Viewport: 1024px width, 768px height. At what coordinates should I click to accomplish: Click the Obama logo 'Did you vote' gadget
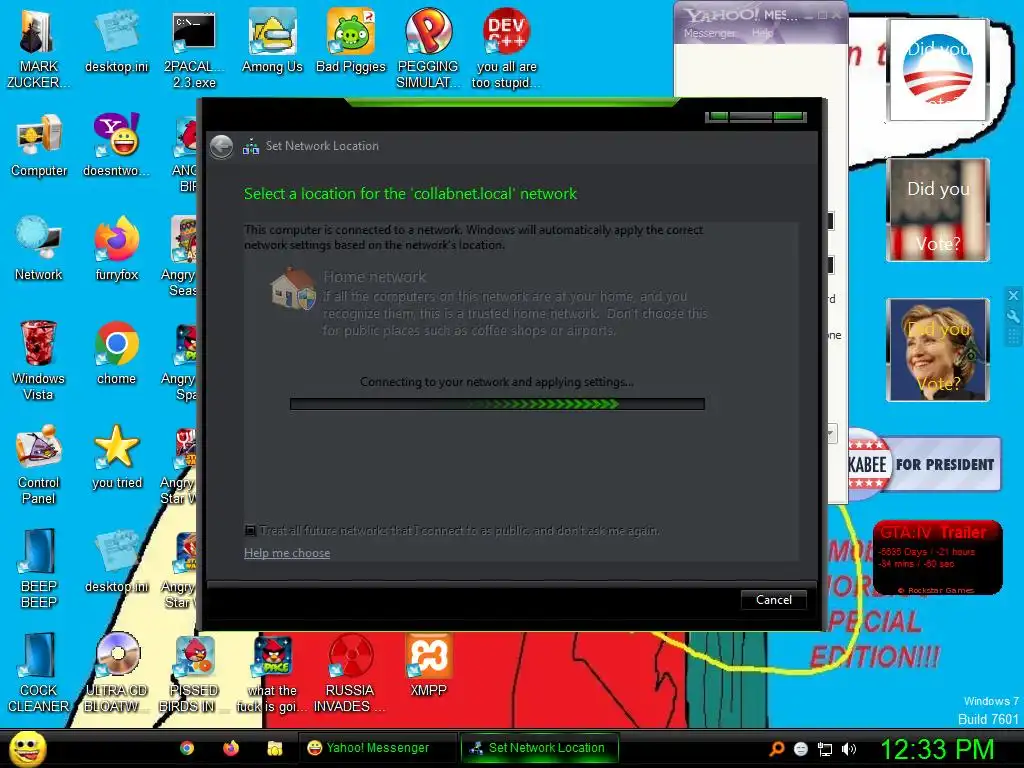click(938, 70)
